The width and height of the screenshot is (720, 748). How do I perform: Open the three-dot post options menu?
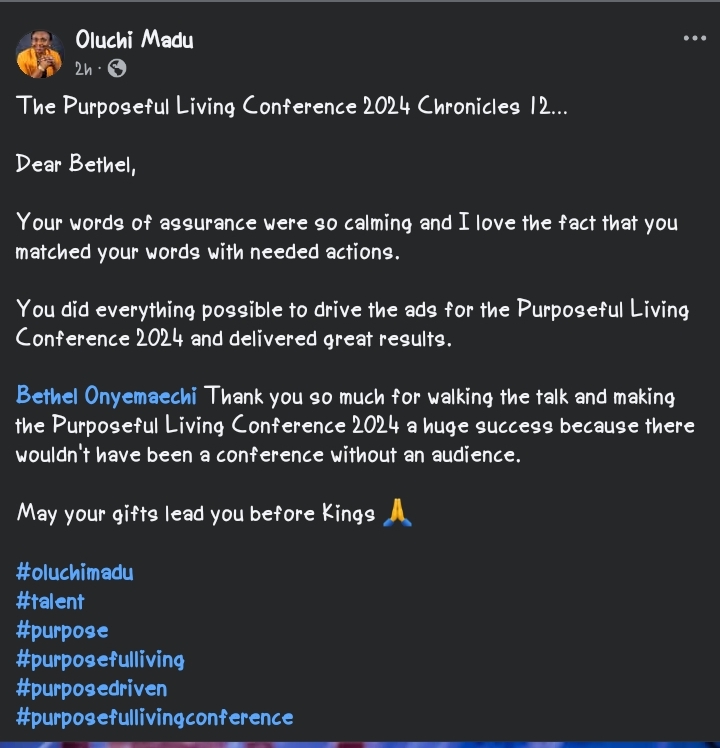694,38
